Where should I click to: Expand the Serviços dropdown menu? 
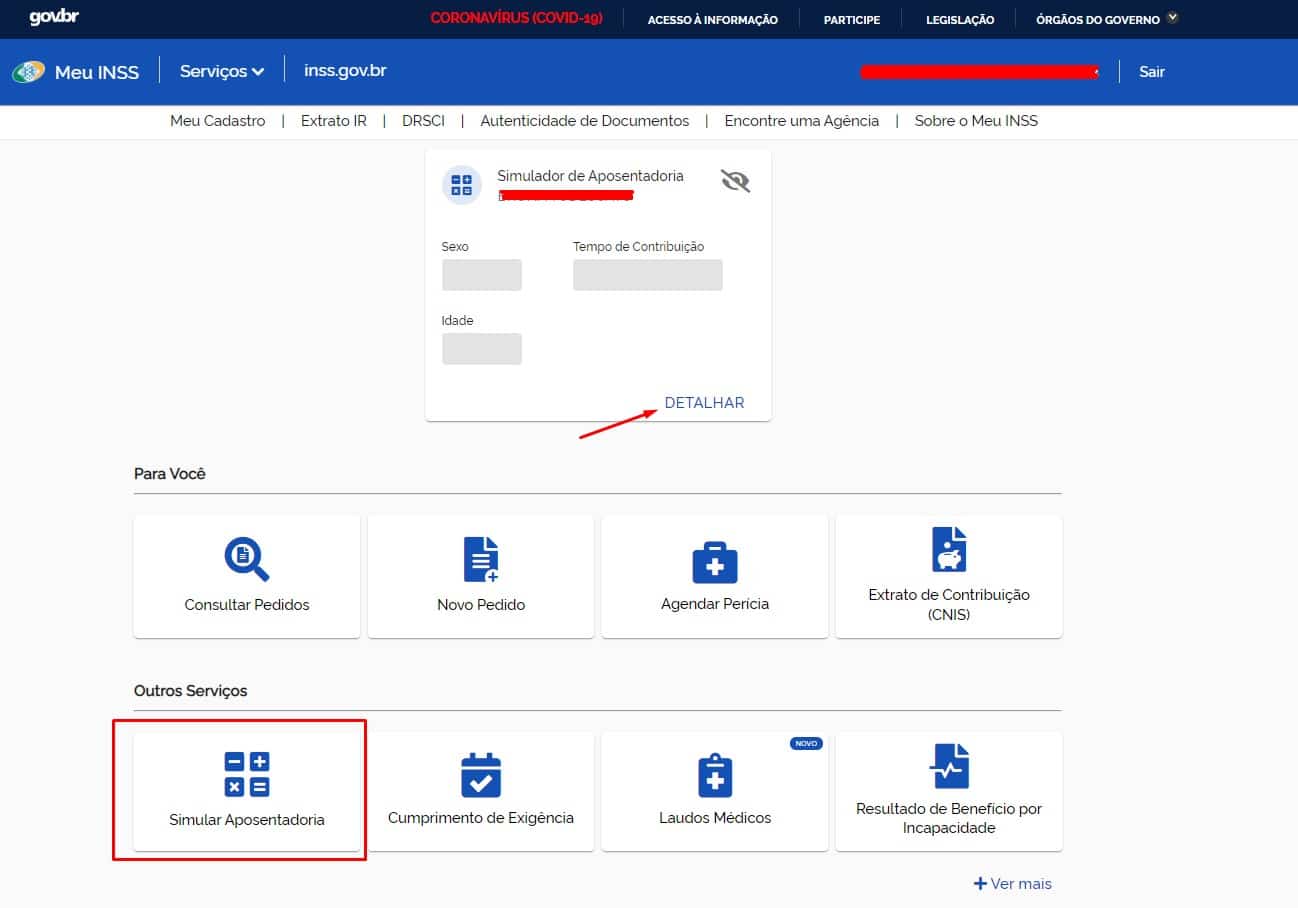click(222, 72)
